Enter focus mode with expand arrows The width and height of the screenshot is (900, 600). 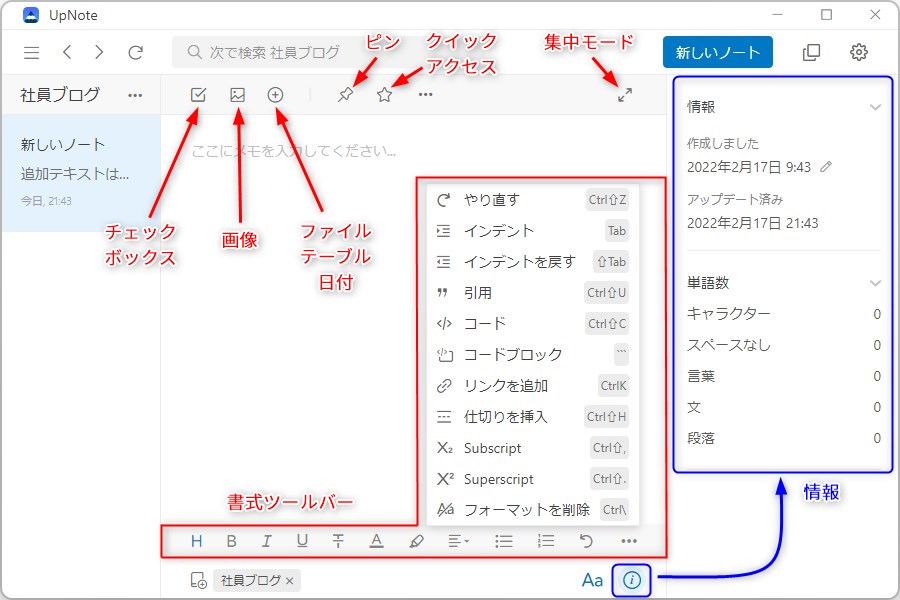[625, 95]
